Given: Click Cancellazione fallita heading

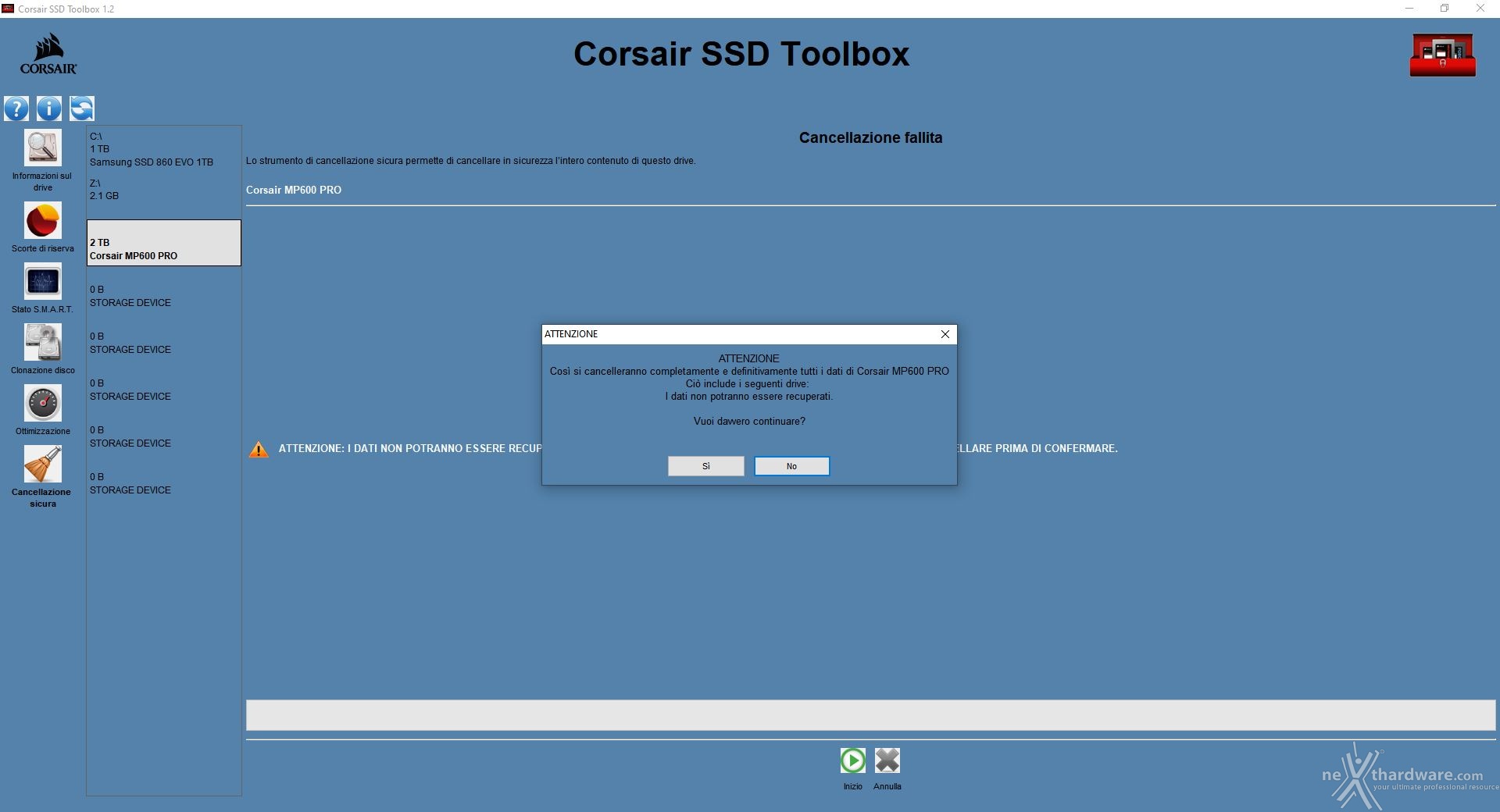Looking at the screenshot, I should [870, 137].
